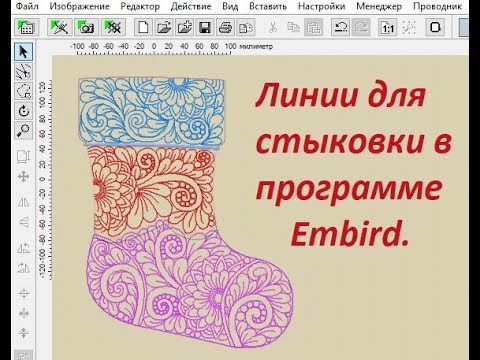Image resolution: width=480 pixels, height=360 pixels.
Task: Open the Редактор menu
Action: (x=140, y=6)
